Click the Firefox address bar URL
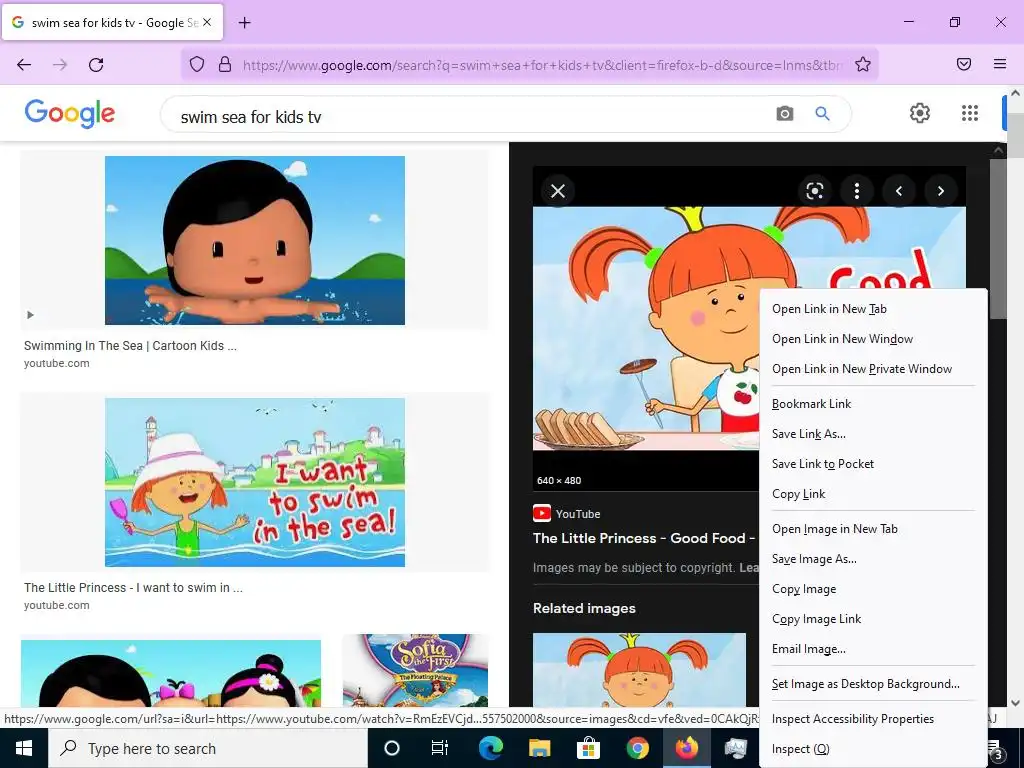Image resolution: width=1024 pixels, height=768 pixels. click(542, 65)
